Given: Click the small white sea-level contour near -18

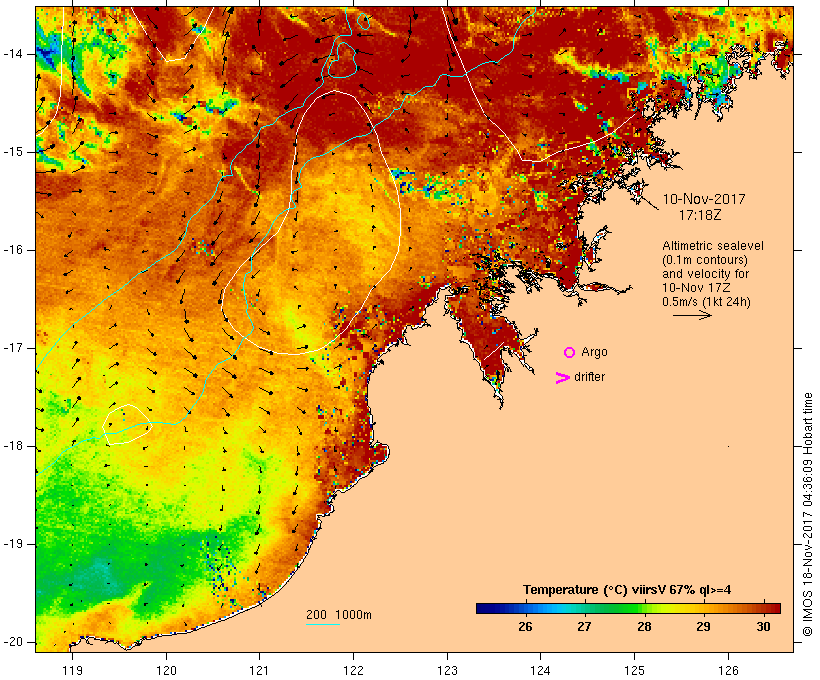Looking at the screenshot, I should click(127, 424).
